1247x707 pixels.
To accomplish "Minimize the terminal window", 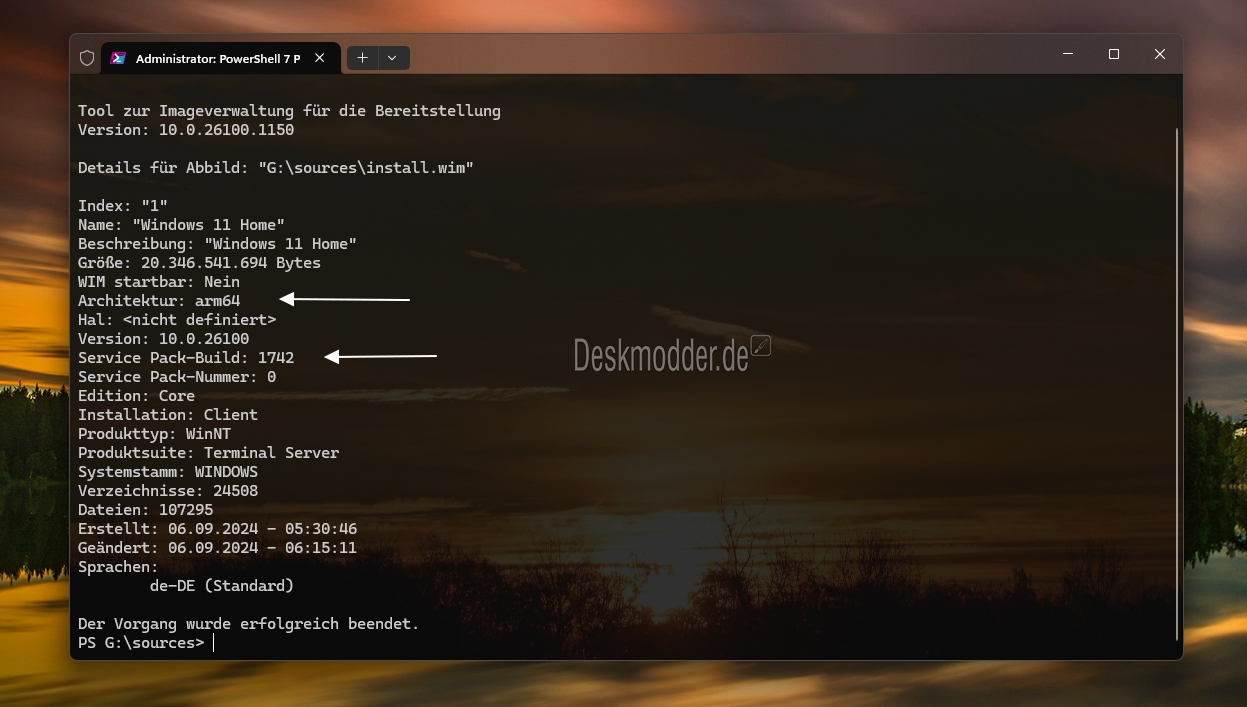I will coord(1068,54).
